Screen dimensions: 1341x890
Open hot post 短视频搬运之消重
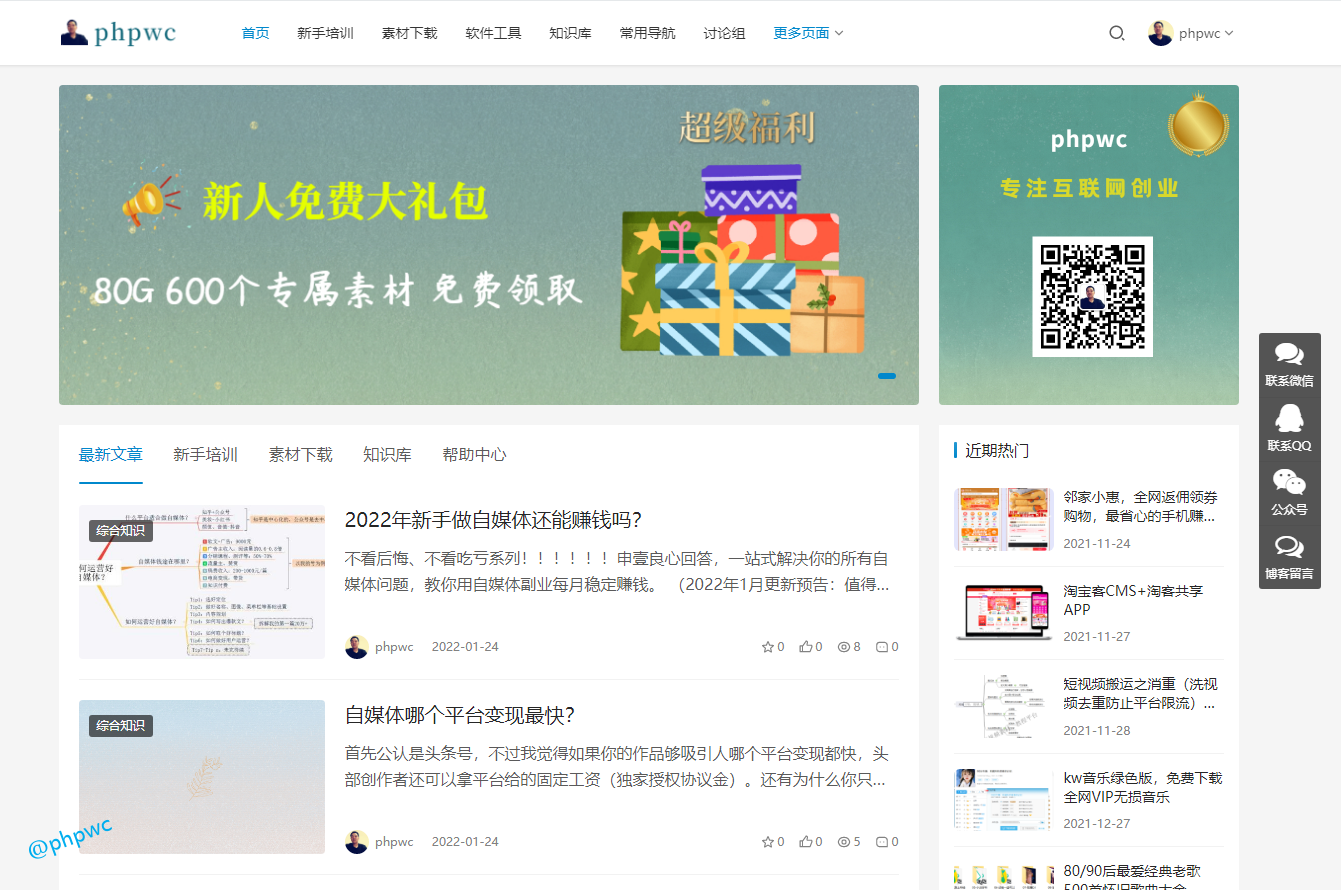pos(1140,694)
